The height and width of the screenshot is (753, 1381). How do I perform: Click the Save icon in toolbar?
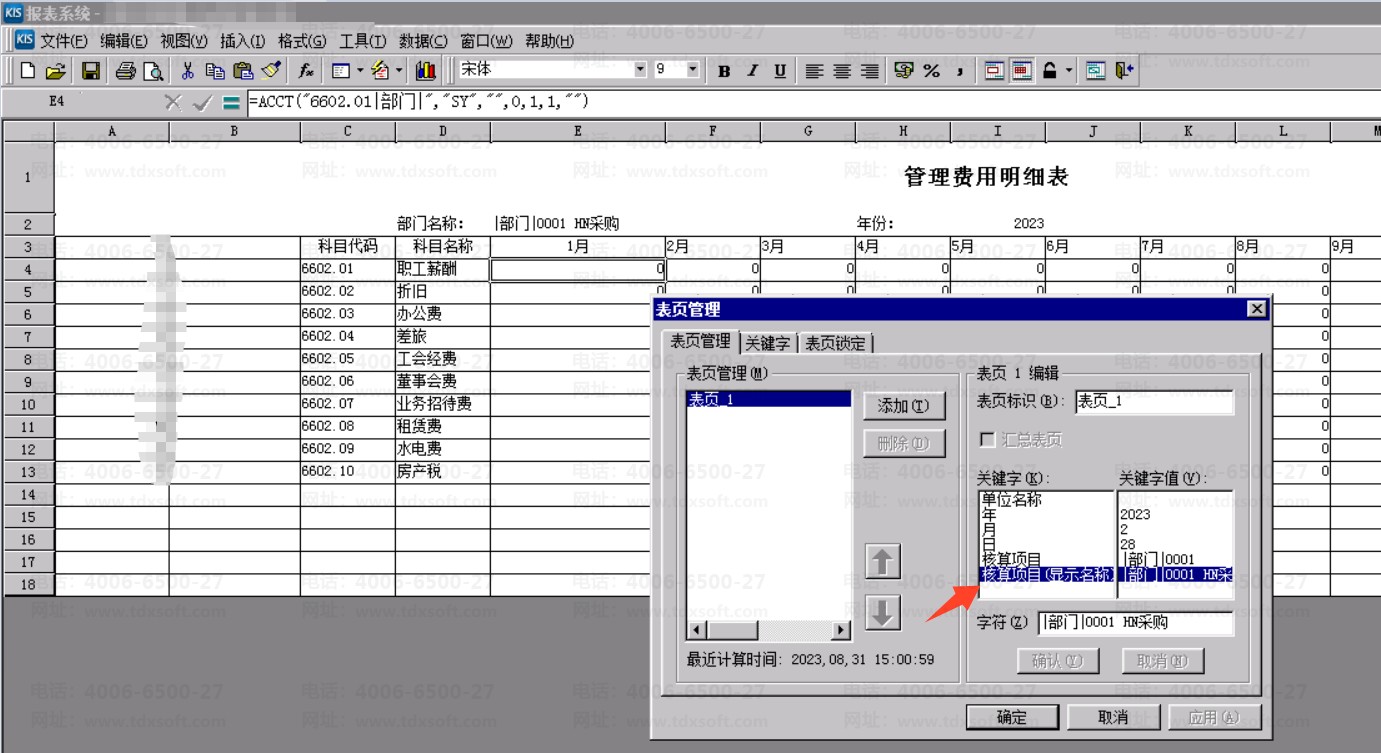(x=90, y=71)
